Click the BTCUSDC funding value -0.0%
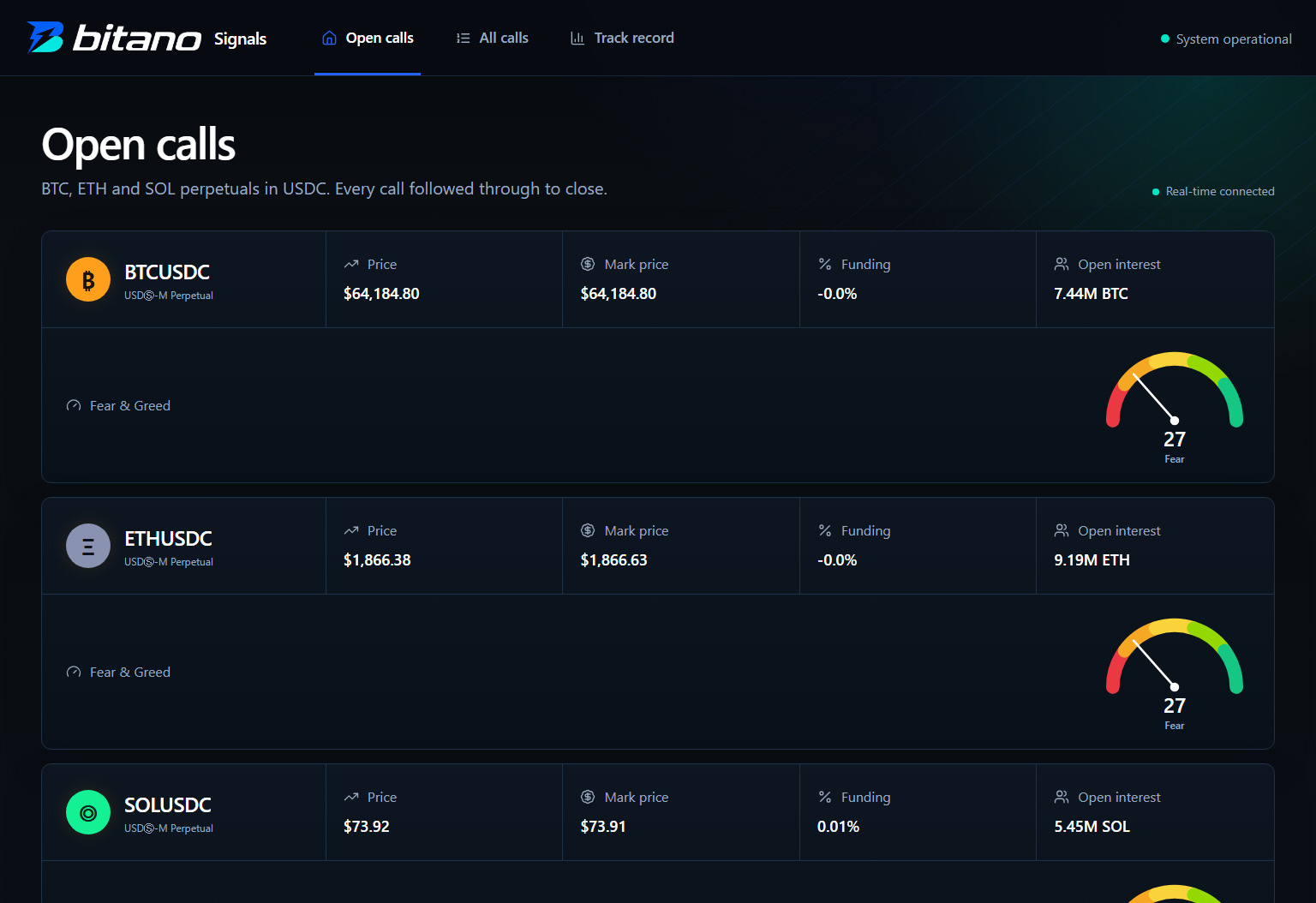The width and height of the screenshot is (1316, 903). (837, 294)
